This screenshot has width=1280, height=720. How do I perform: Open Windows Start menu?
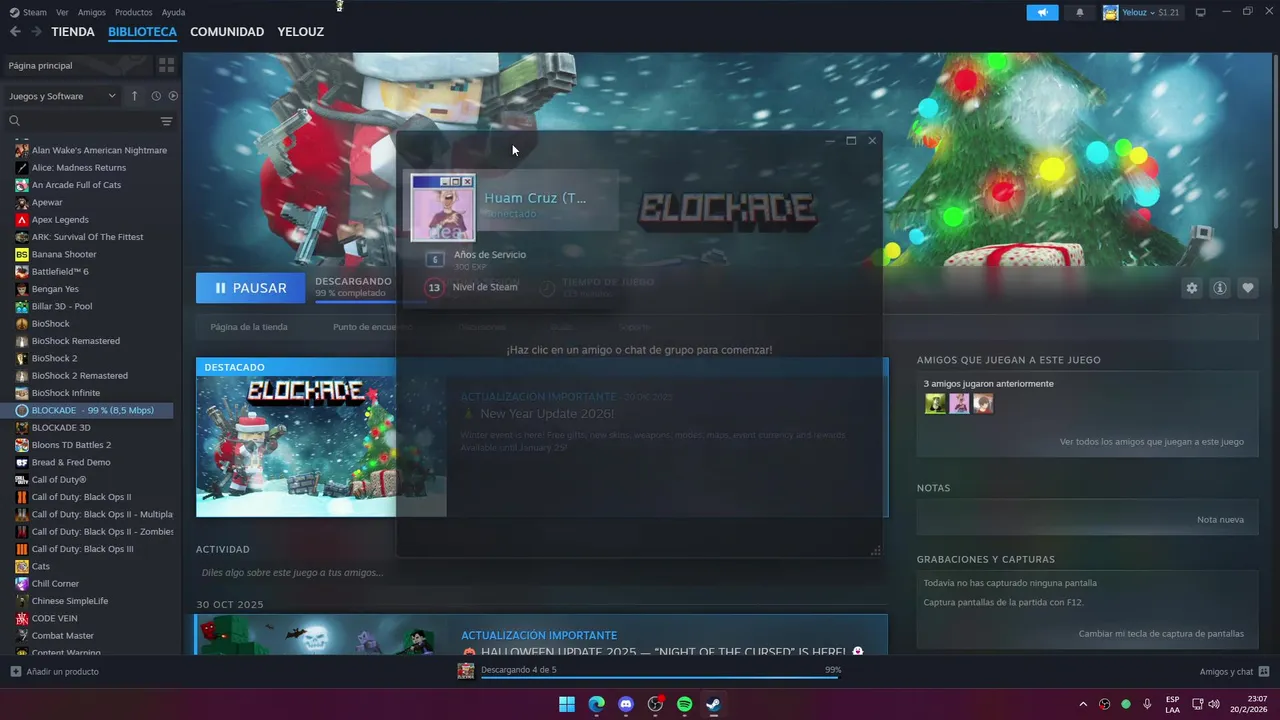coord(567,704)
